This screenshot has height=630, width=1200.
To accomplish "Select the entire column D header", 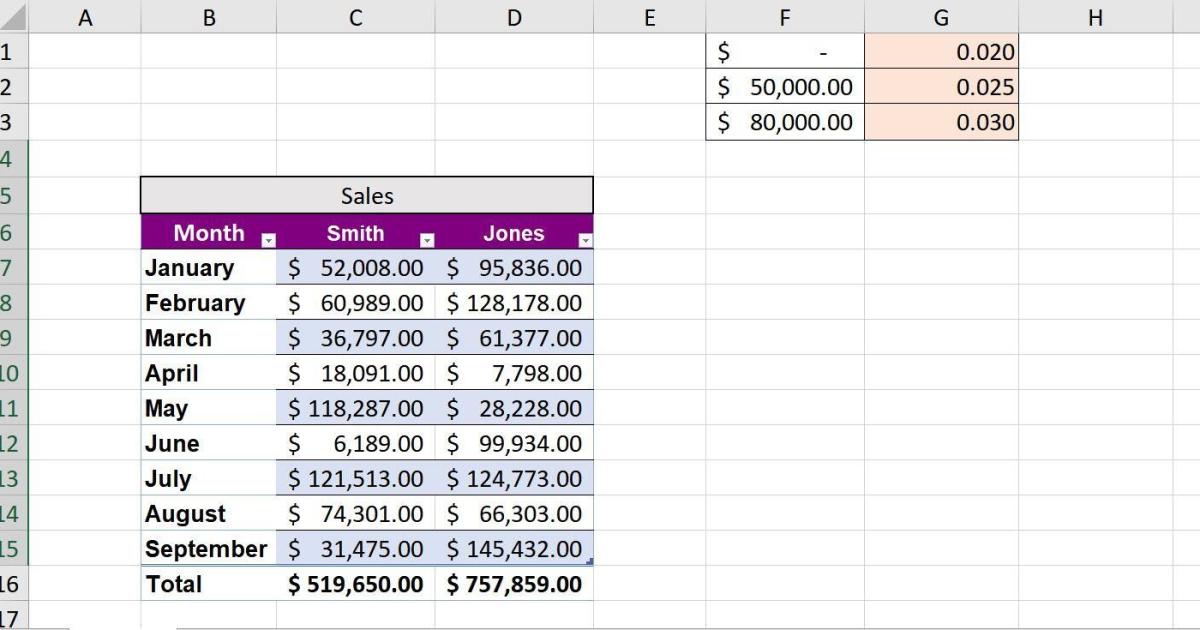I will [x=513, y=17].
